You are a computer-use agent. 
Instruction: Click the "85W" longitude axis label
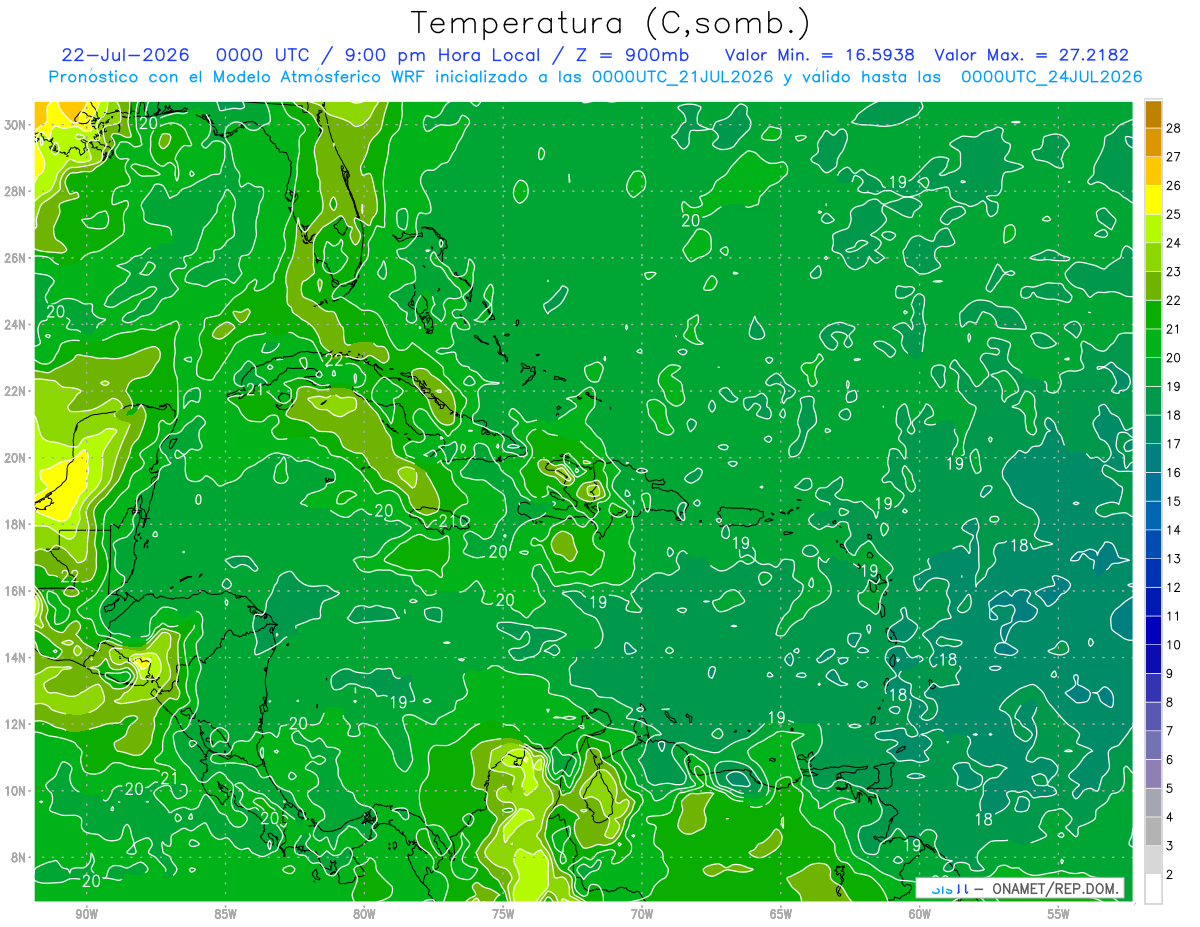pos(226,914)
